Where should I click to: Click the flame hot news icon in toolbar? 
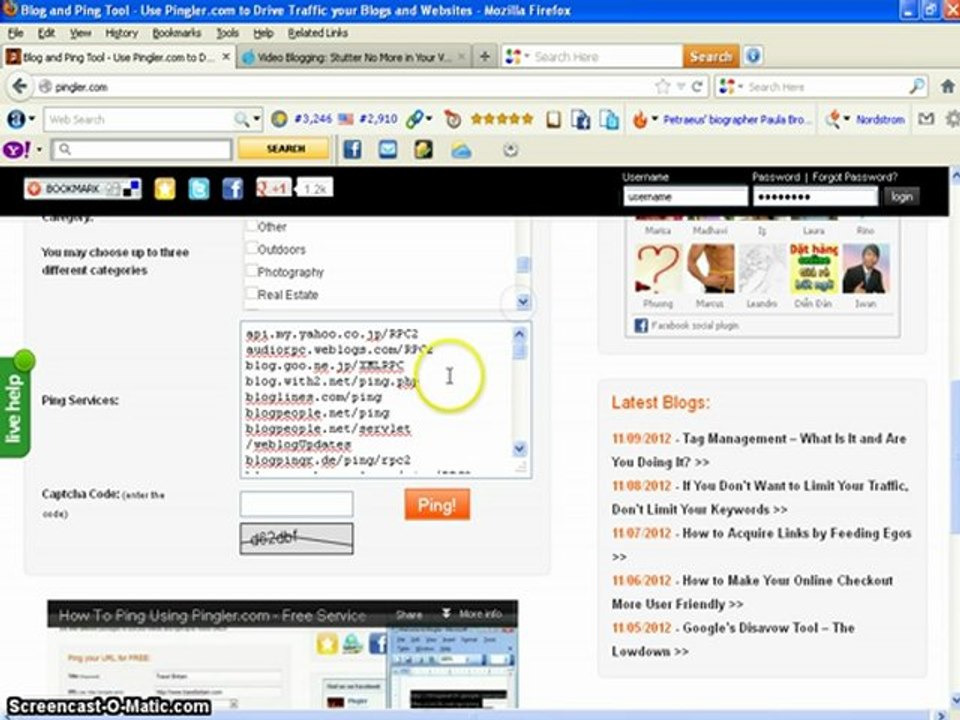click(640, 119)
